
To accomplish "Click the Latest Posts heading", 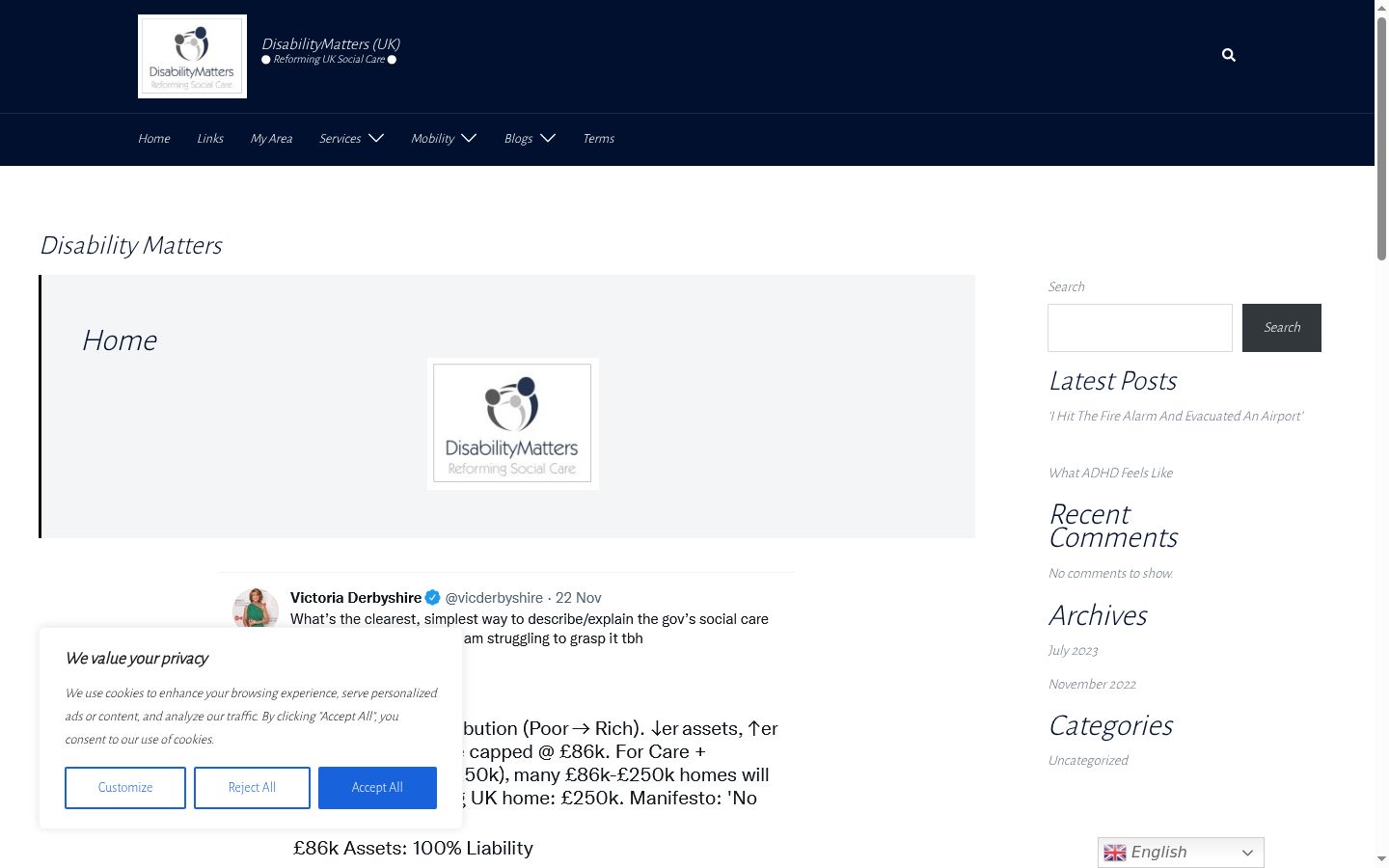I will point(1113,381).
